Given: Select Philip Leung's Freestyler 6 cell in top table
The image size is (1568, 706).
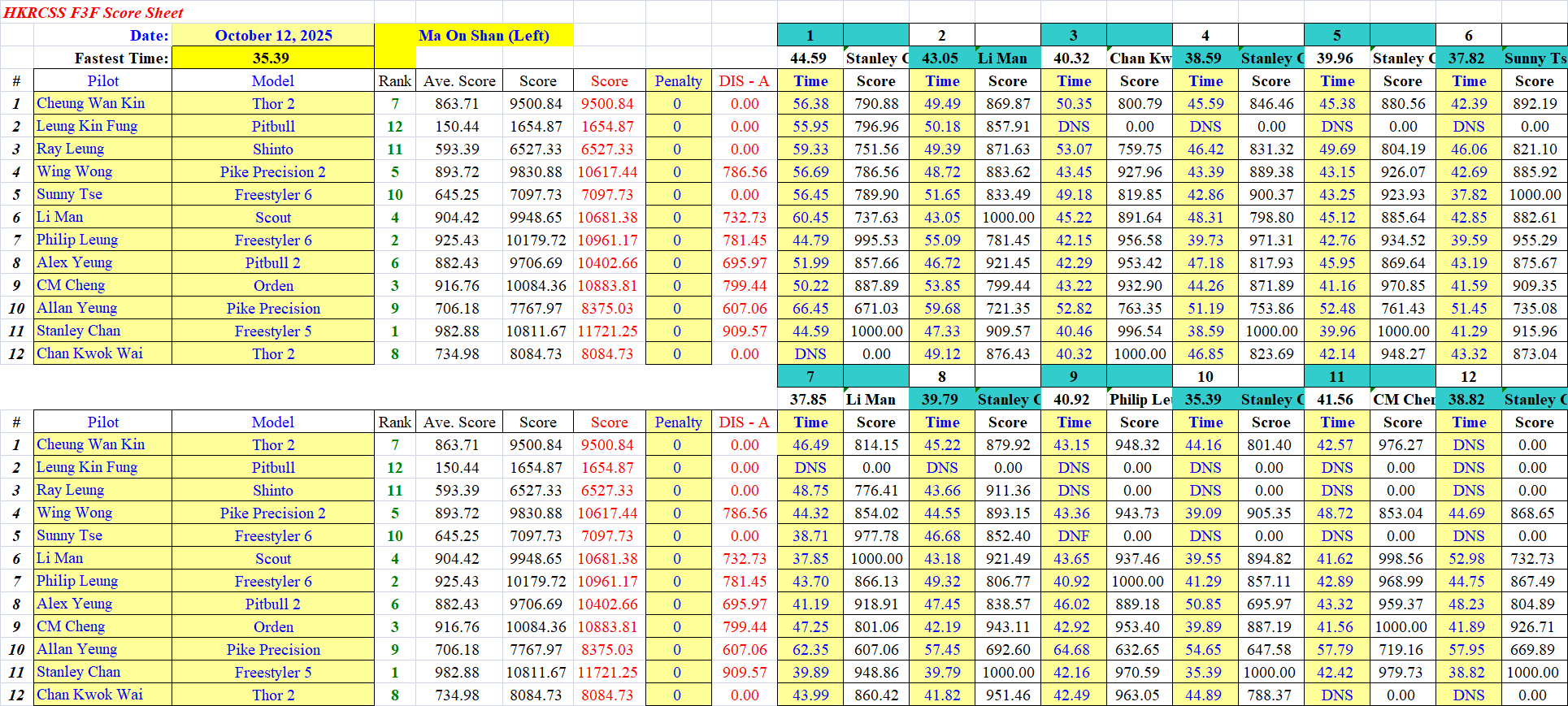Looking at the screenshot, I should coord(273,240).
